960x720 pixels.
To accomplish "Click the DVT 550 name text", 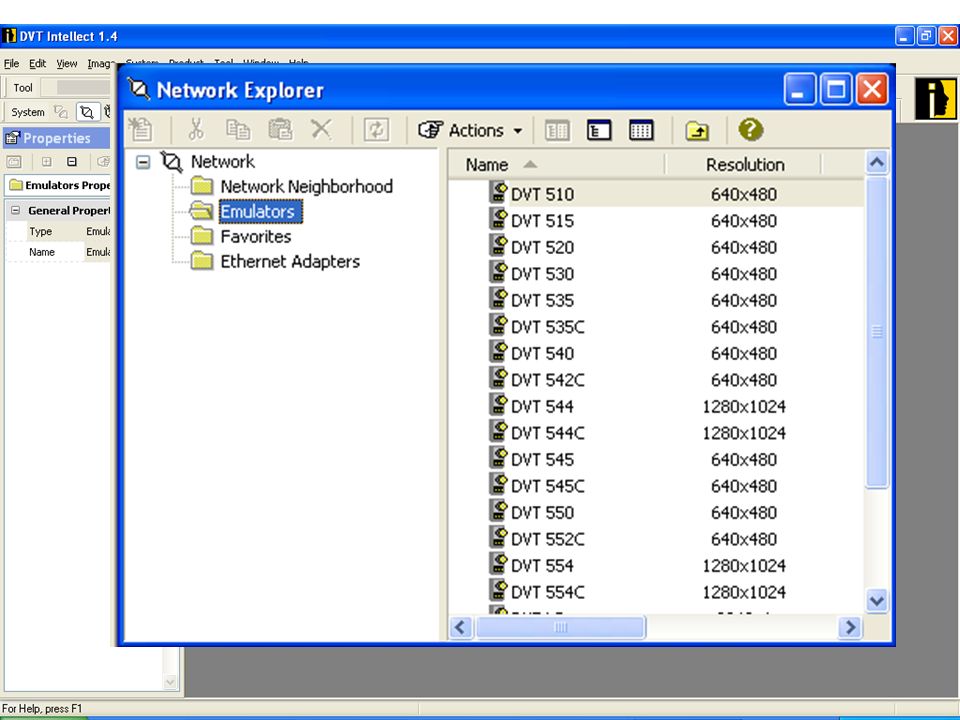I will (542, 512).
